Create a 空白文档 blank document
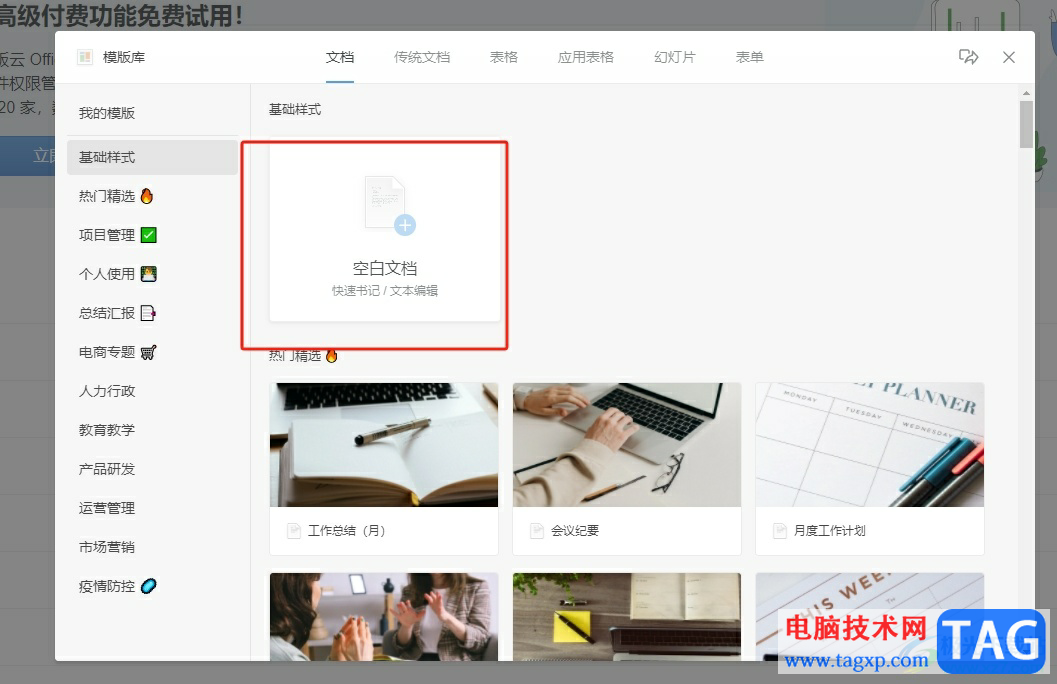This screenshot has width=1057, height=684. tap(385, 232)
